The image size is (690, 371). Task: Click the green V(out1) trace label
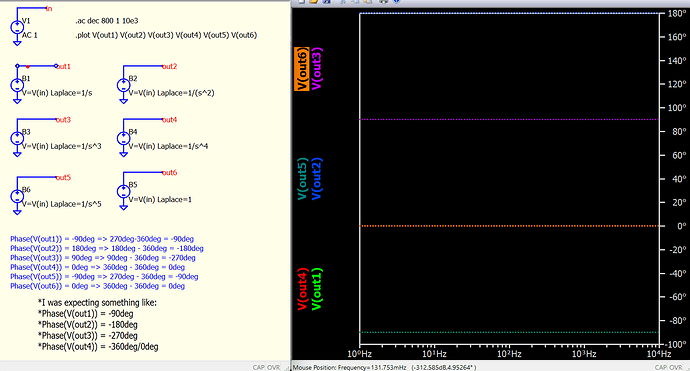317,289
